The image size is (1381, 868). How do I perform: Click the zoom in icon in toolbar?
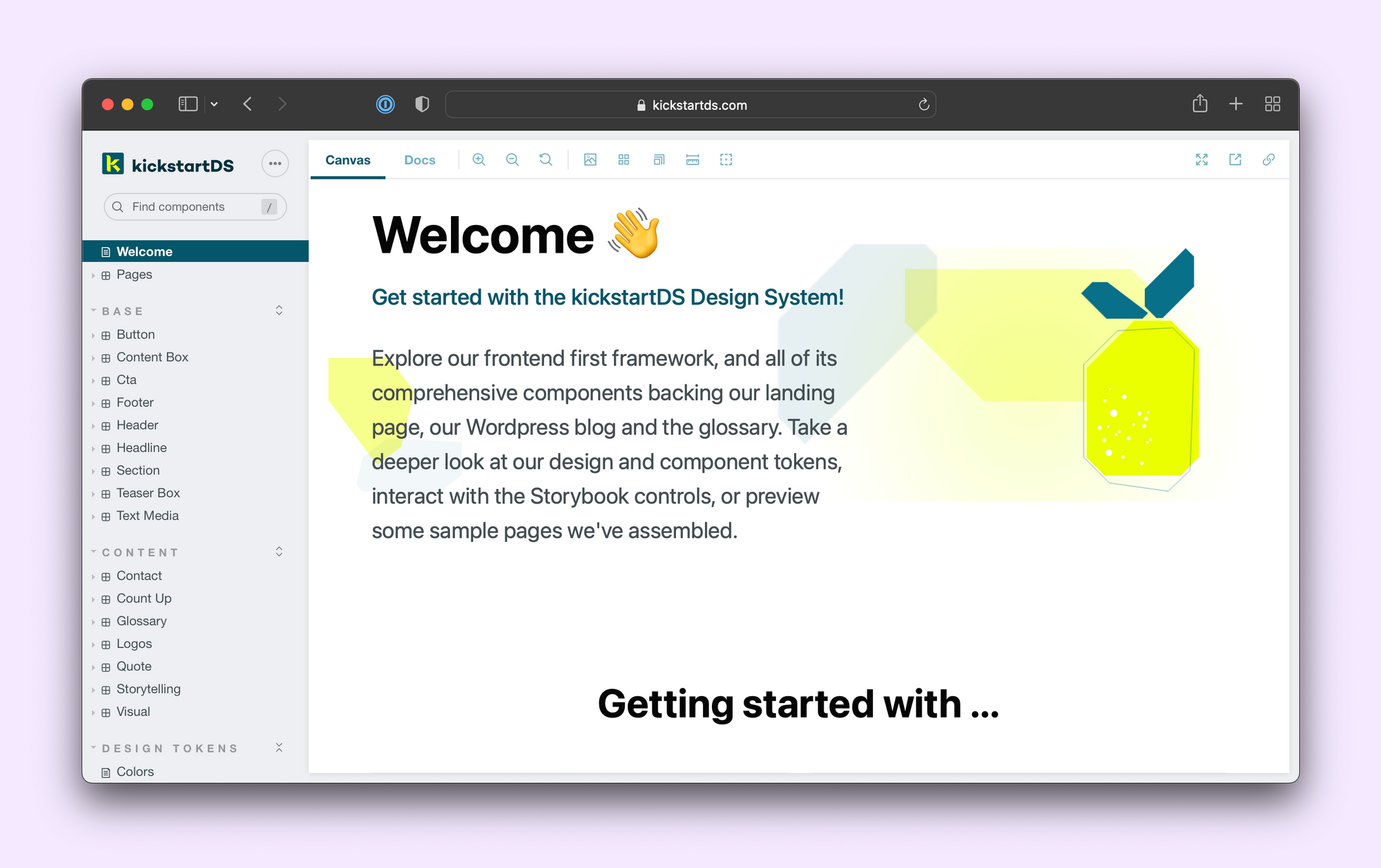point(480,160)
